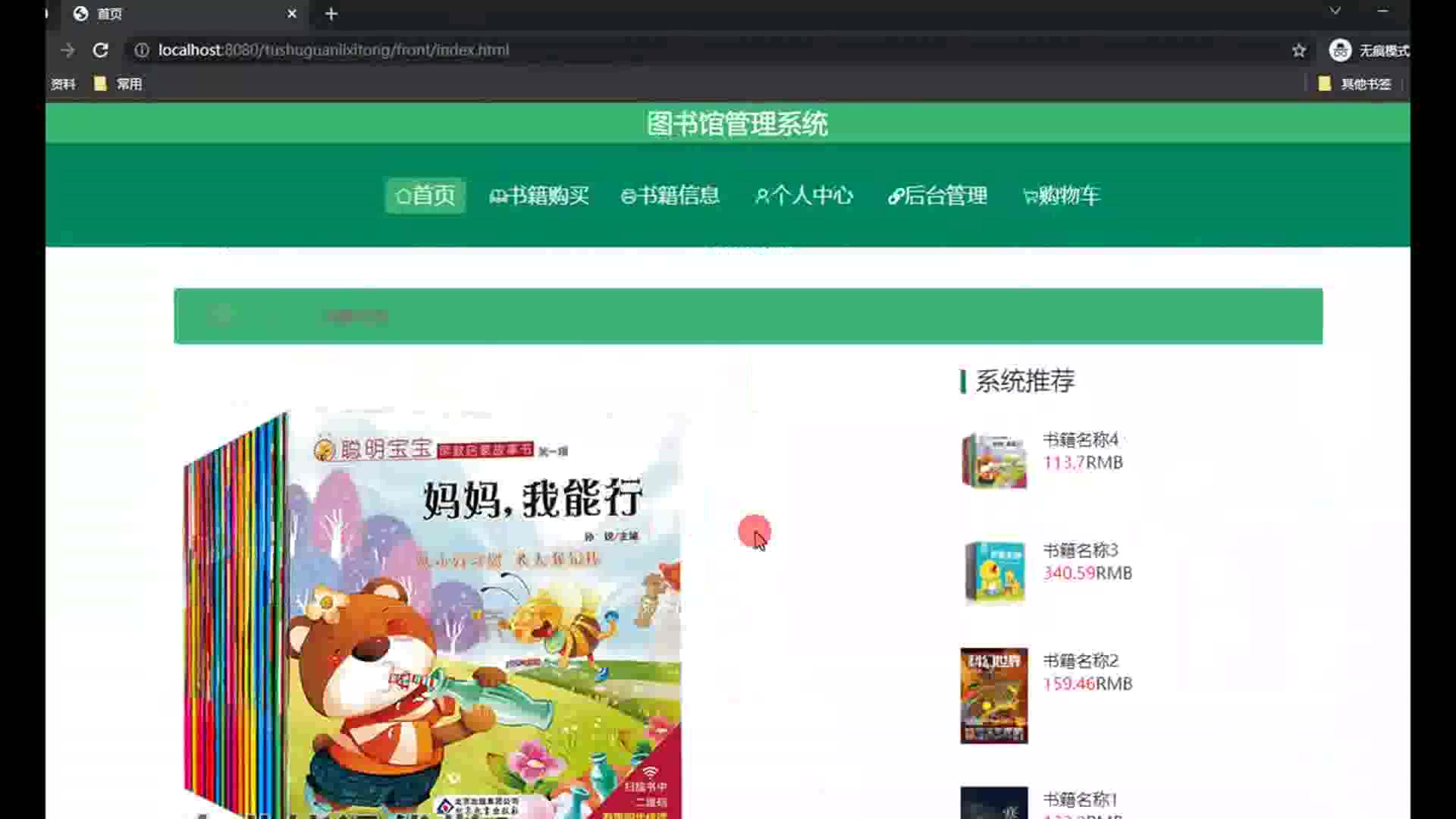1456x819 pixels.
Task: Close the 首页 browser tab
Action: 292,14
